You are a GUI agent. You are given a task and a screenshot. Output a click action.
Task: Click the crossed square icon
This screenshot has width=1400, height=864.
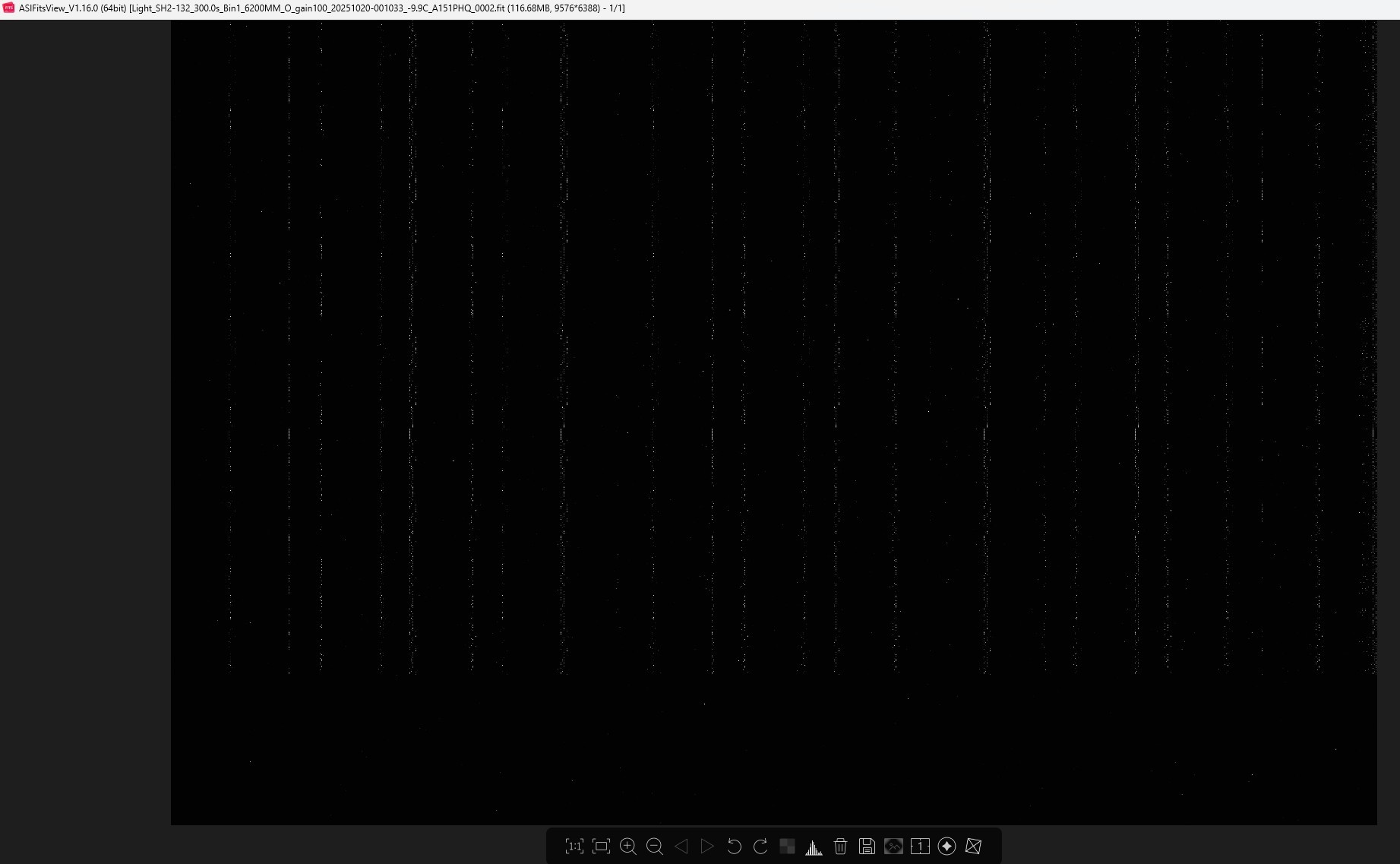973,847
